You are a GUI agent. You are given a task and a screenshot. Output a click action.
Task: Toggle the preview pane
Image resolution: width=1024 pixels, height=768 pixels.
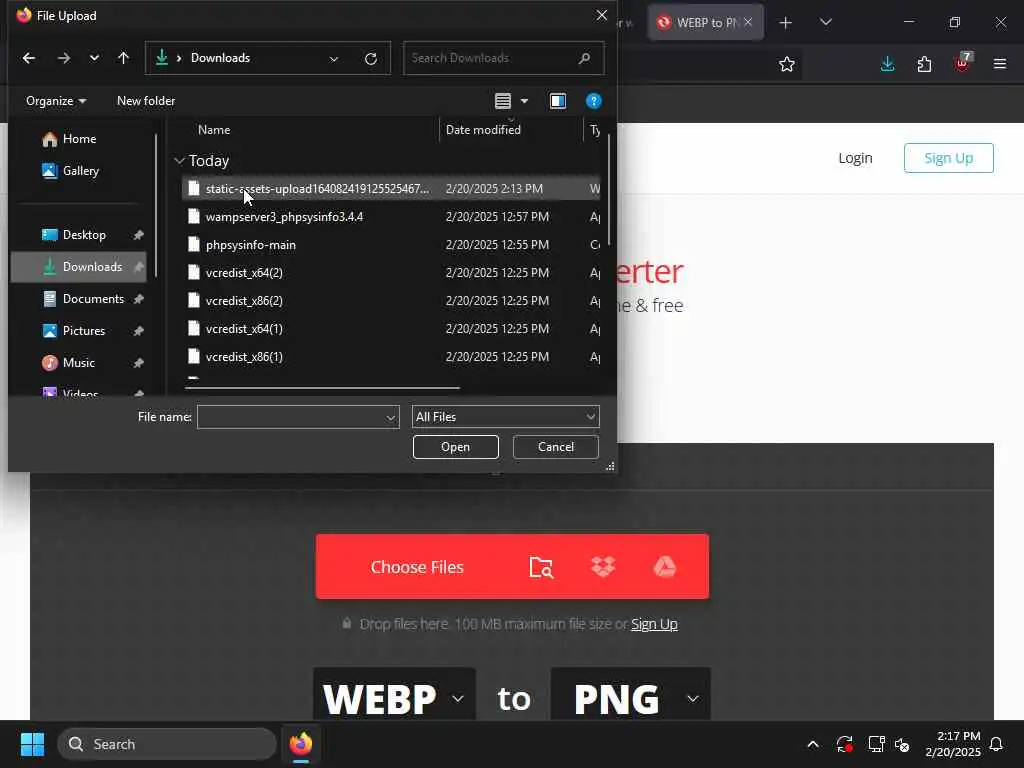(x=558, y=101)
